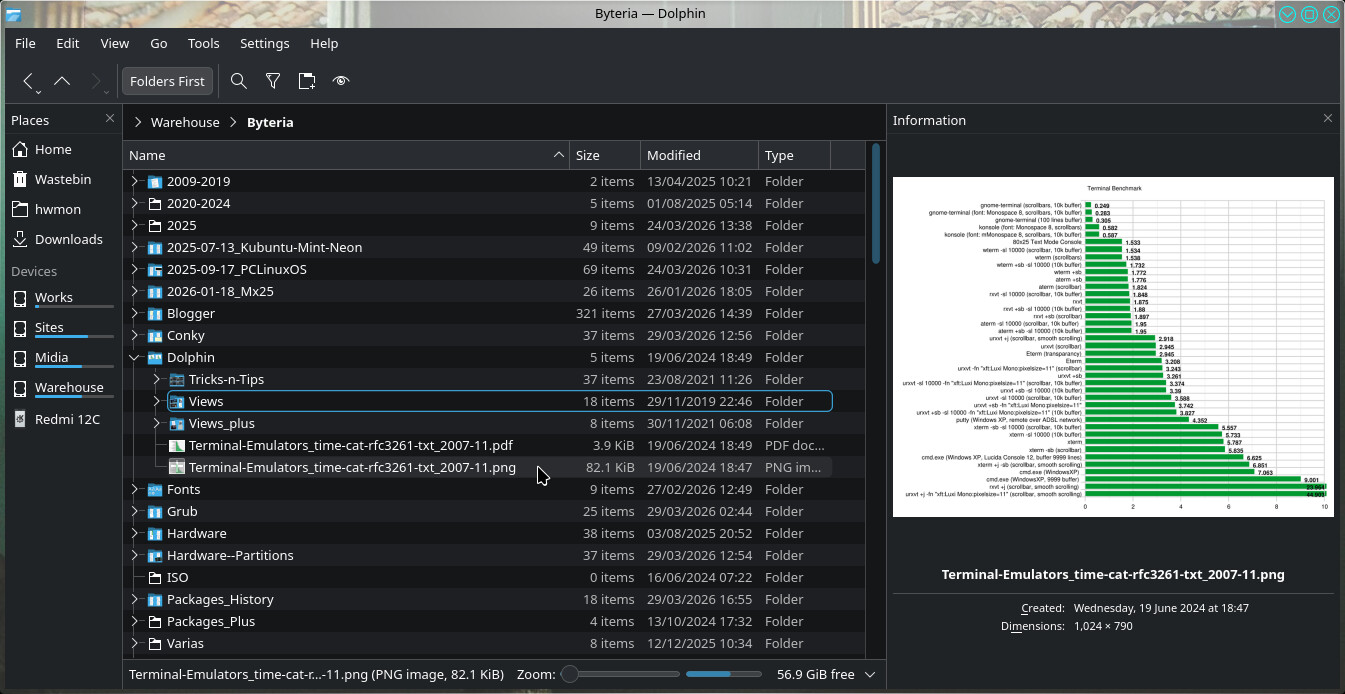Viewport: 1345px width, 694px height.
Task: Select the Redmi 12C device
Action: tap(67, 419)
